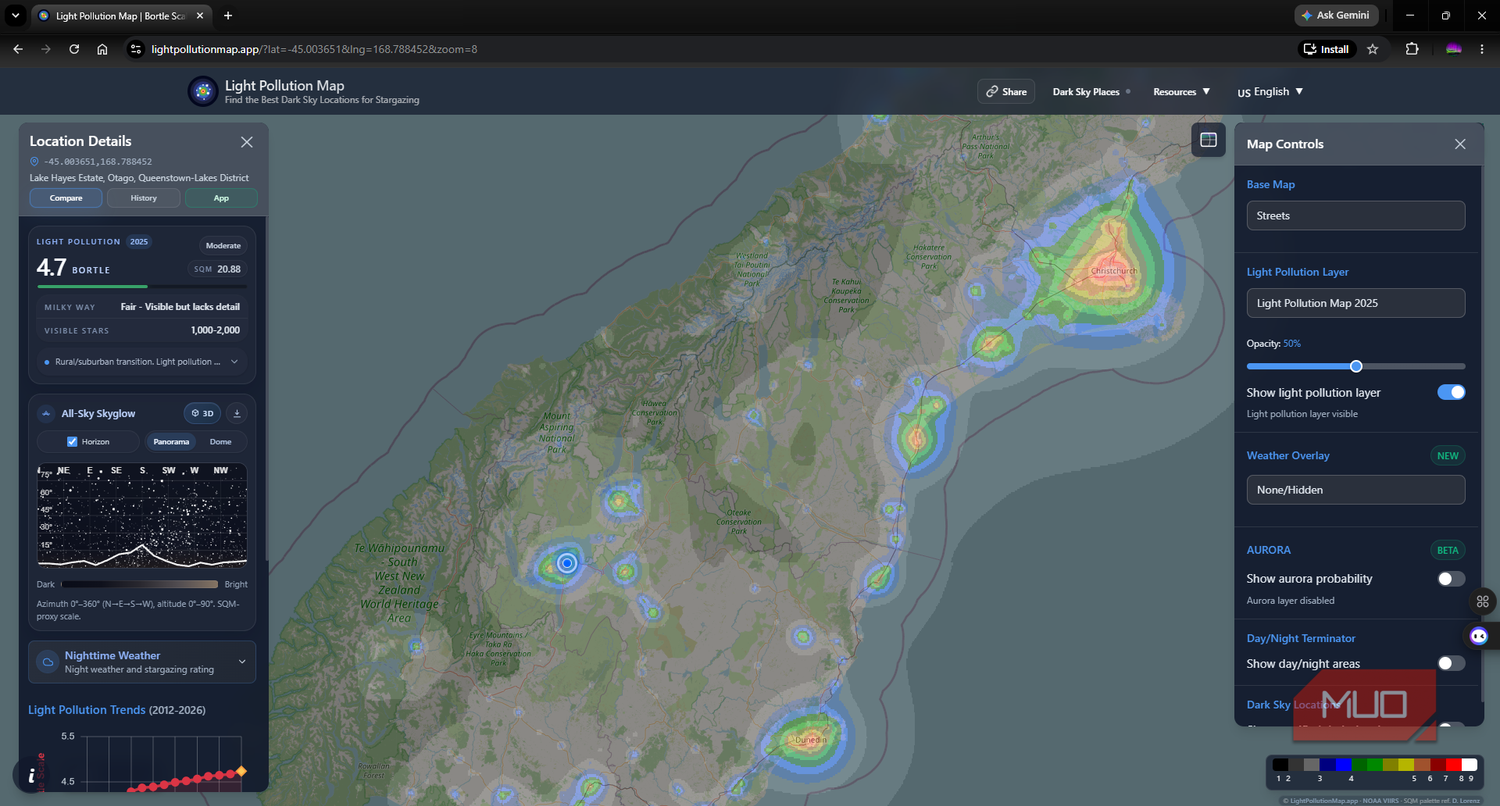Expand the Nighttime Weather section
Image resolution: width=1500 pixels, height=806 pixels.
pos(142,662)
